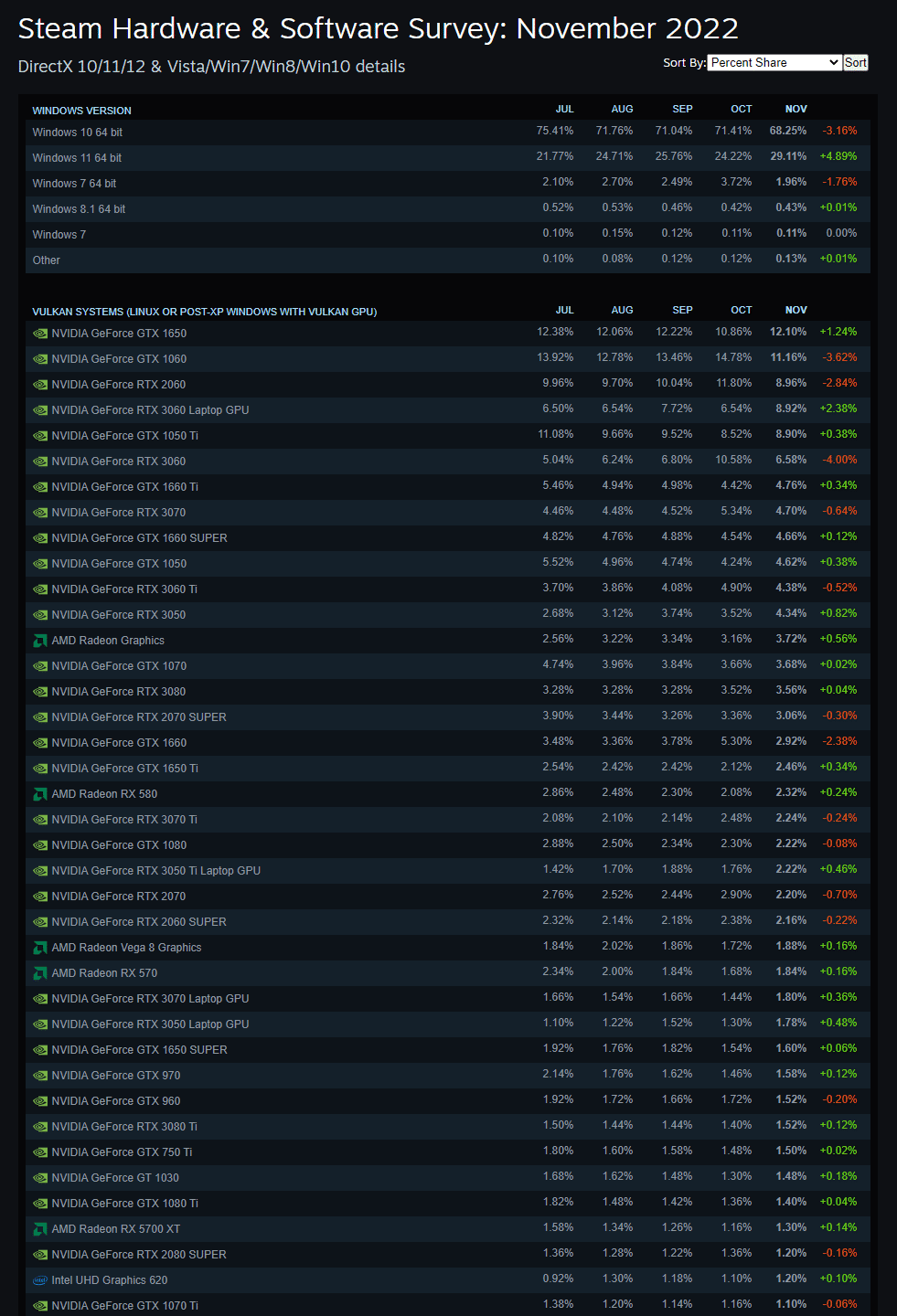897x1316 pixels.
Task: Click GTX 1650 change value +1.24%
Action: (838, 332)
